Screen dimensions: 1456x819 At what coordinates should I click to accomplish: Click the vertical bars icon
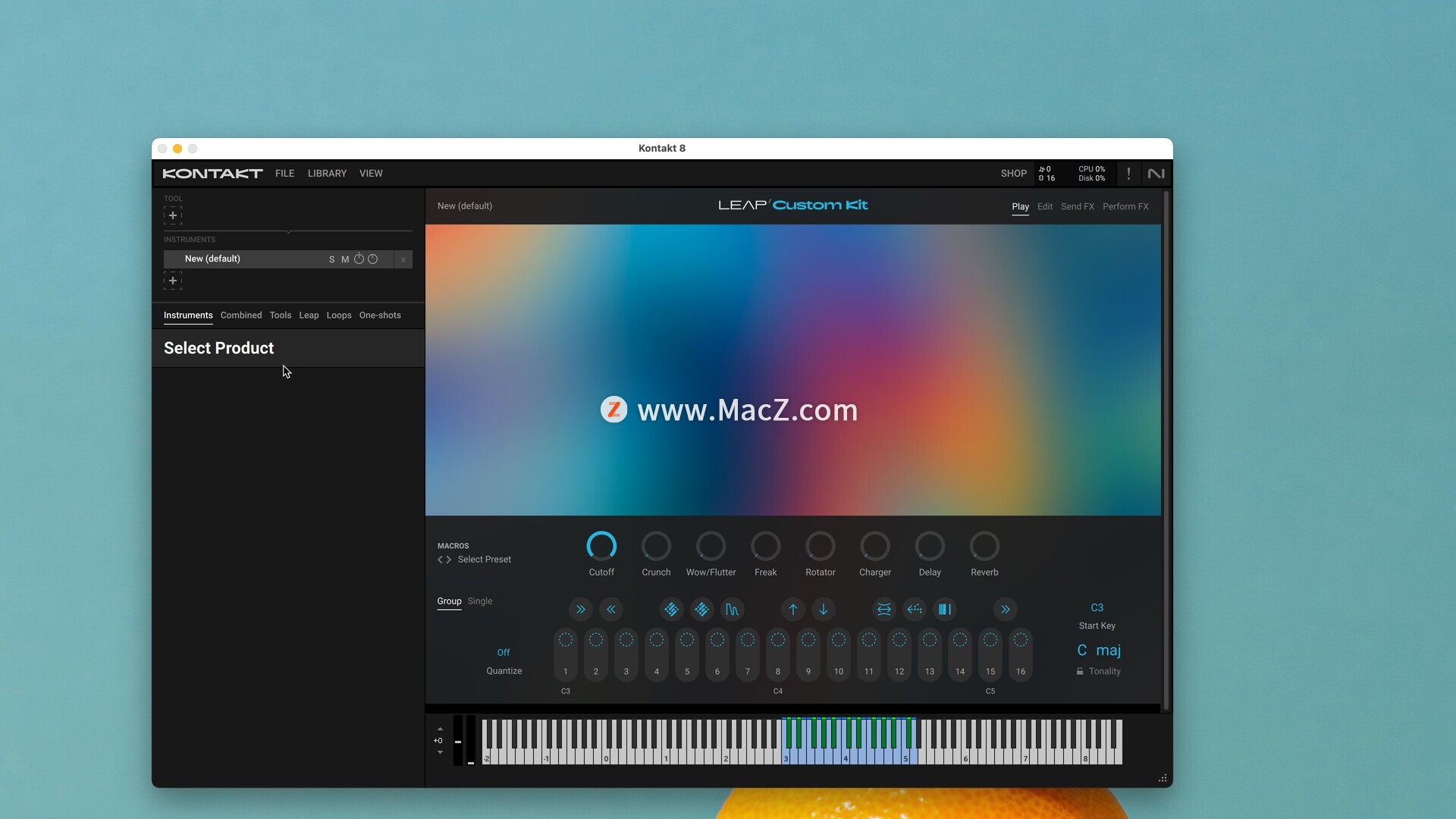[x=945, y=609]
